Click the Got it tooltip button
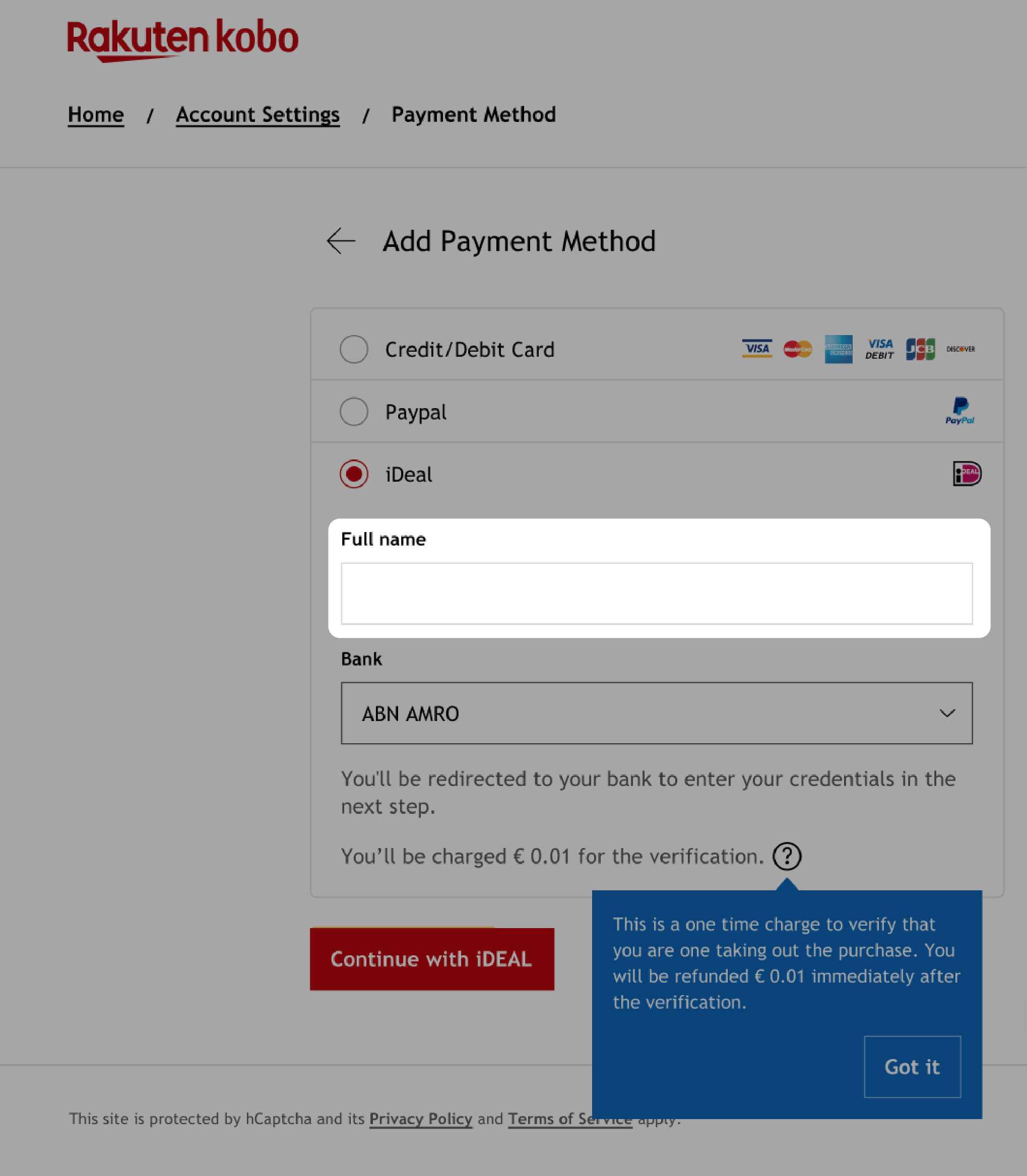The height and width of the screenshot is (1176, 1027). (911, 1066)
